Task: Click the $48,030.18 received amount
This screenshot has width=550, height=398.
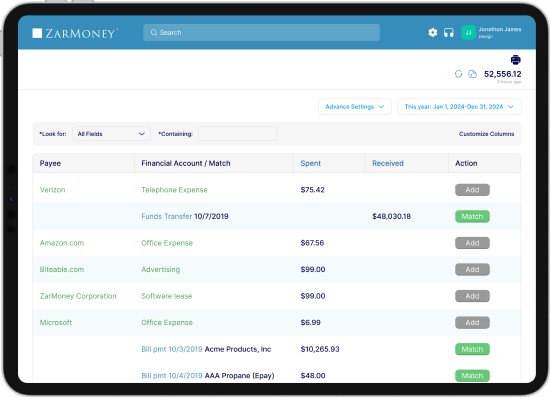Action: [391, 216]
